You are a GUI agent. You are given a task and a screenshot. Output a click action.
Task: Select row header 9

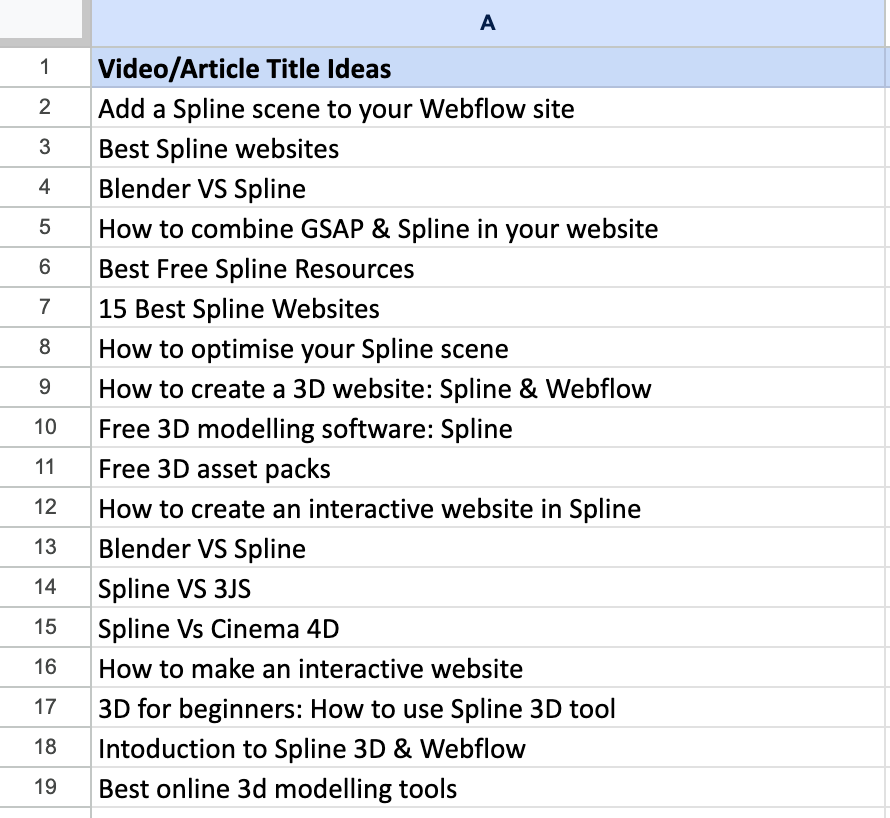click(x=45, y=388)
